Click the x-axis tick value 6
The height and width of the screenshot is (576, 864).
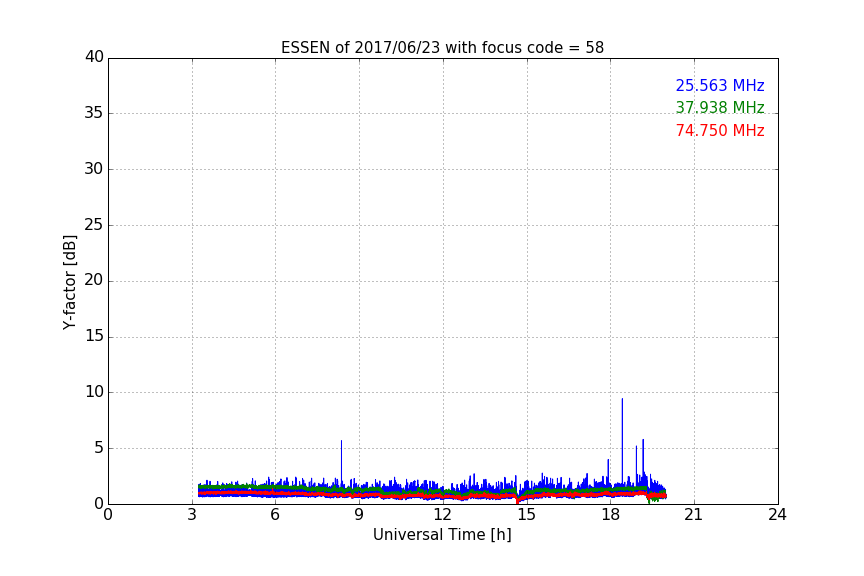(x=275, y=515)
